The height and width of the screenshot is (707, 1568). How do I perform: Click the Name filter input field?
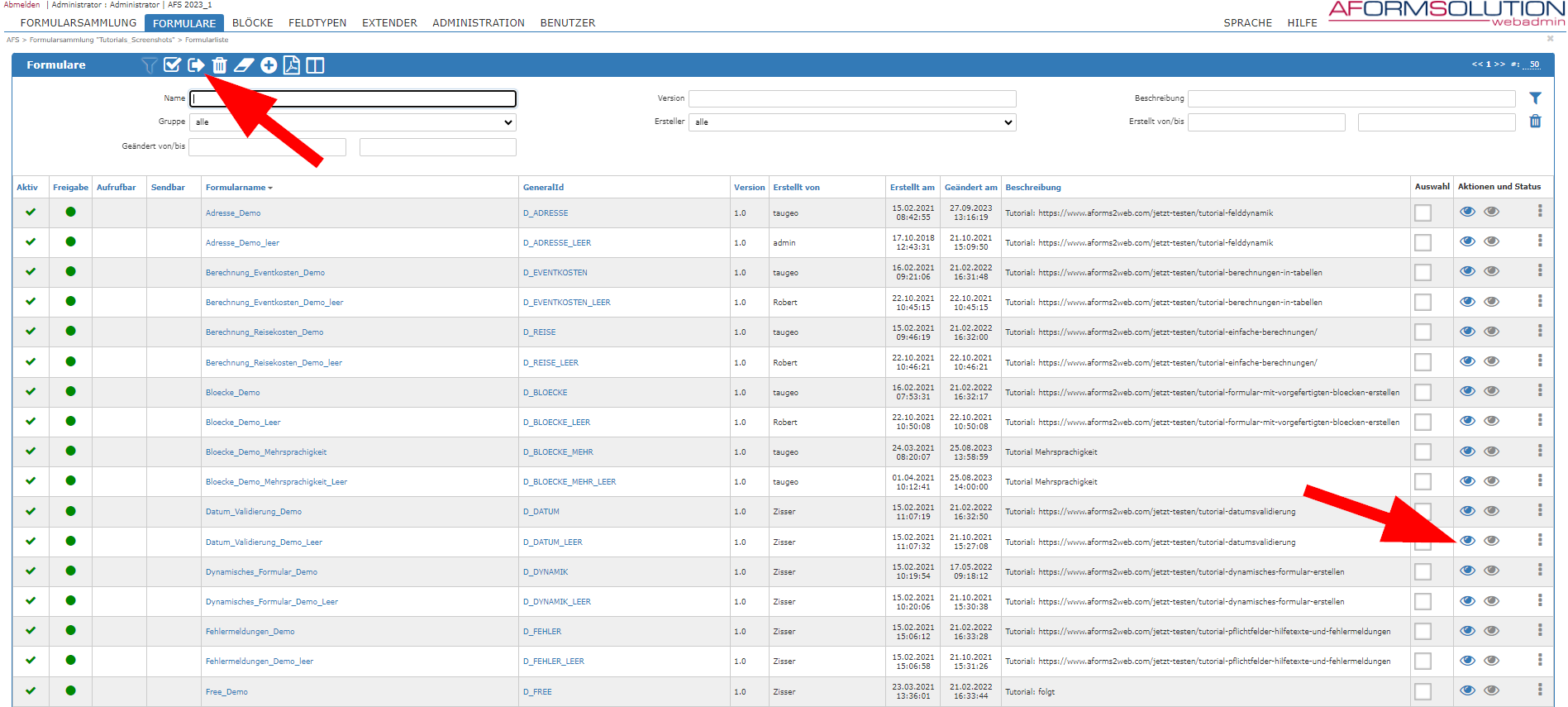(x=353, y=98)
